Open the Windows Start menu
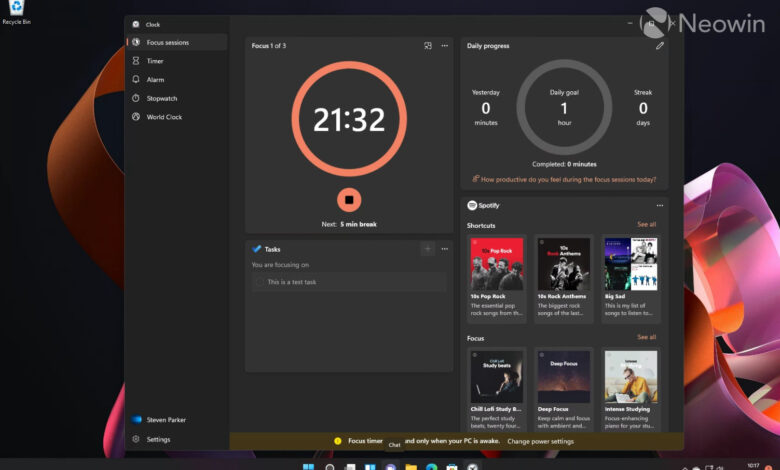780x470 pixels. tap(308, 467)
